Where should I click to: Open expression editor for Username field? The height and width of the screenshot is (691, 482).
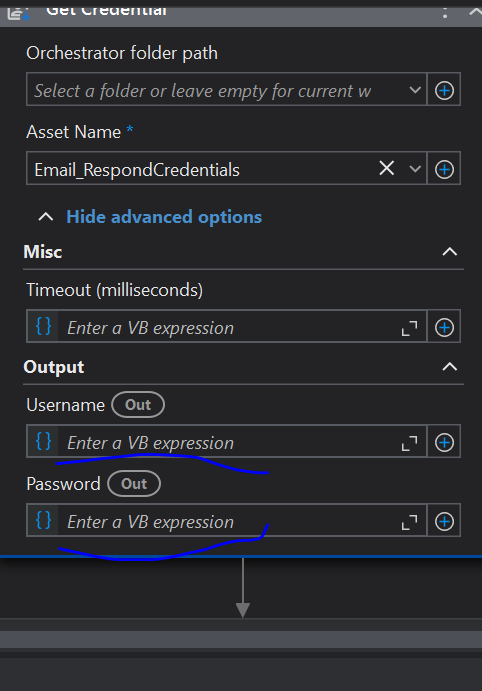[x=409, y=443]
